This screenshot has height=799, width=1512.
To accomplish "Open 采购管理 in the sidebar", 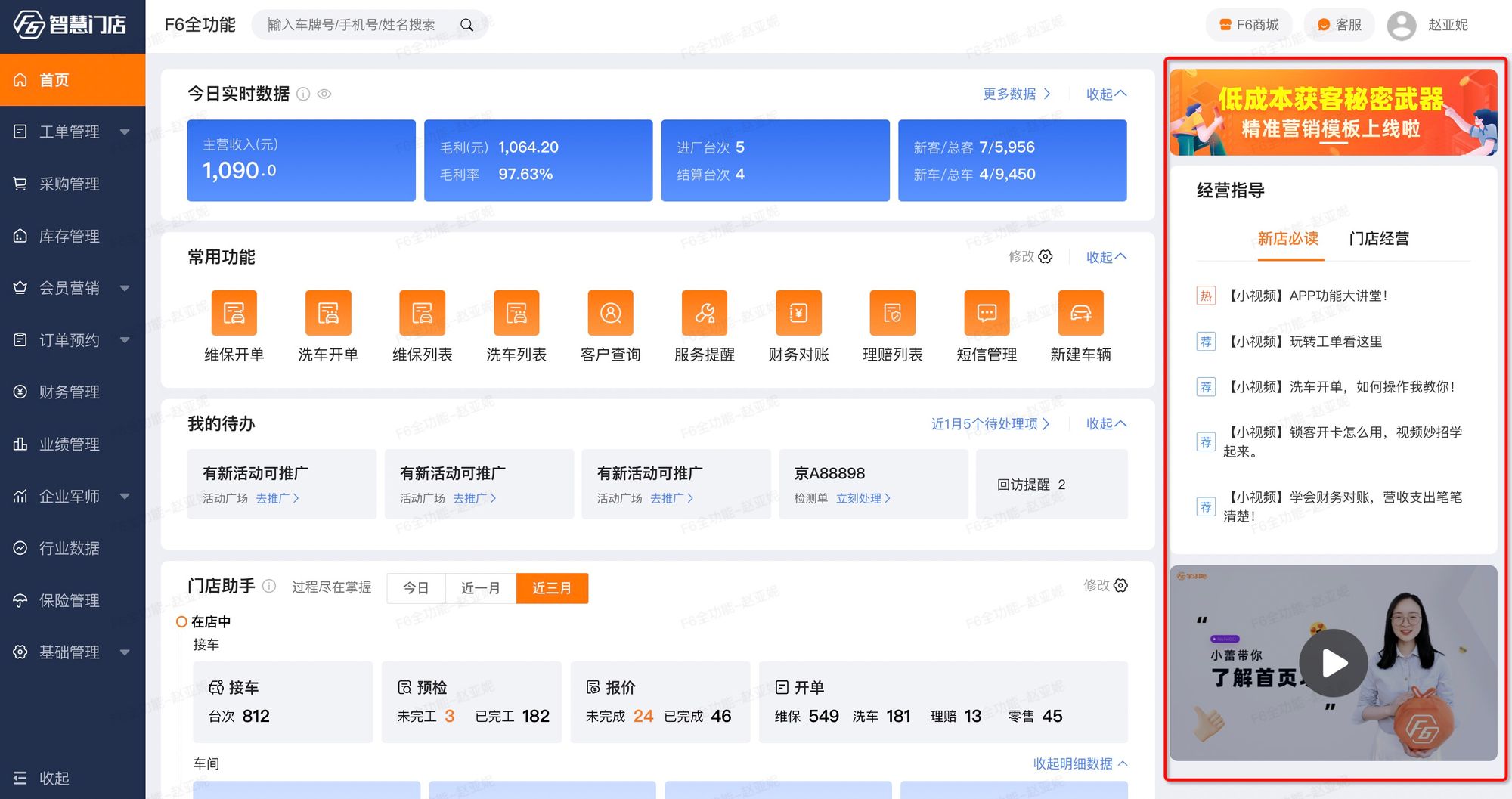I will [73, 184].
